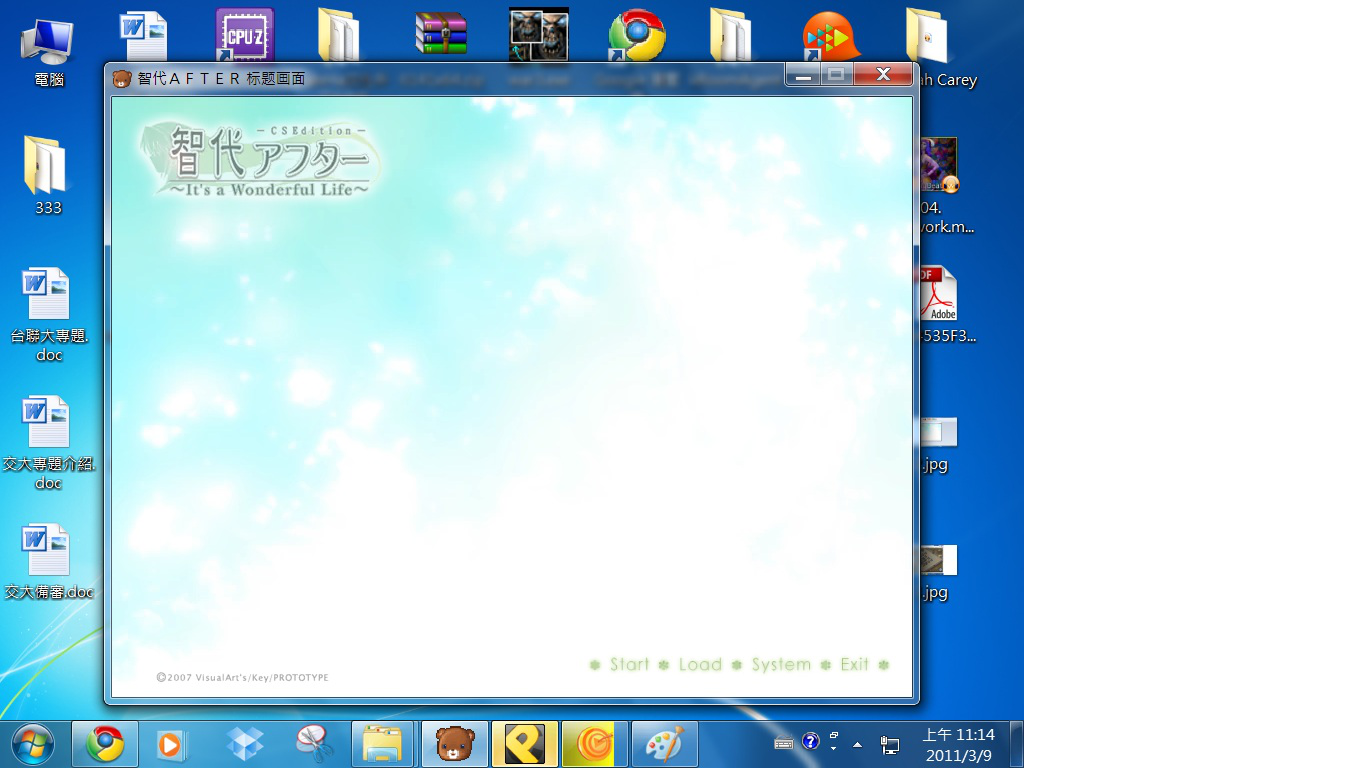Click the orange target taskbar icon
Image resolution: width=1356 pixels, height=768 pixels.
pos(595,744)
